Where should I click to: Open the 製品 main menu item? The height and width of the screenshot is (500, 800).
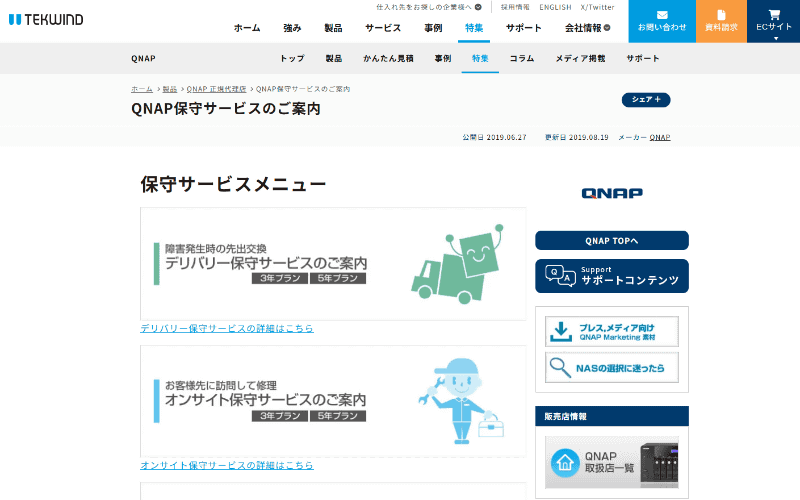[x=333, y=28]
